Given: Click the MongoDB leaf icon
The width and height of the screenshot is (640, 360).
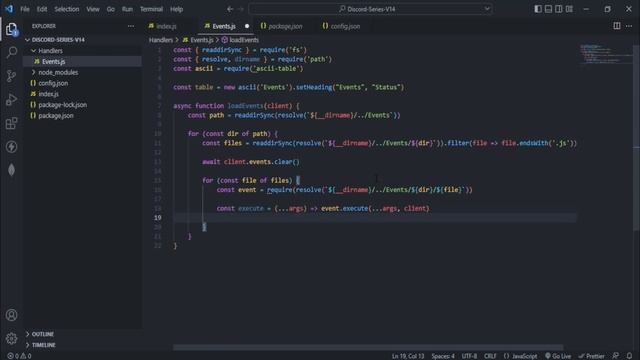Looking at the screenshot, I should (11, 170).
